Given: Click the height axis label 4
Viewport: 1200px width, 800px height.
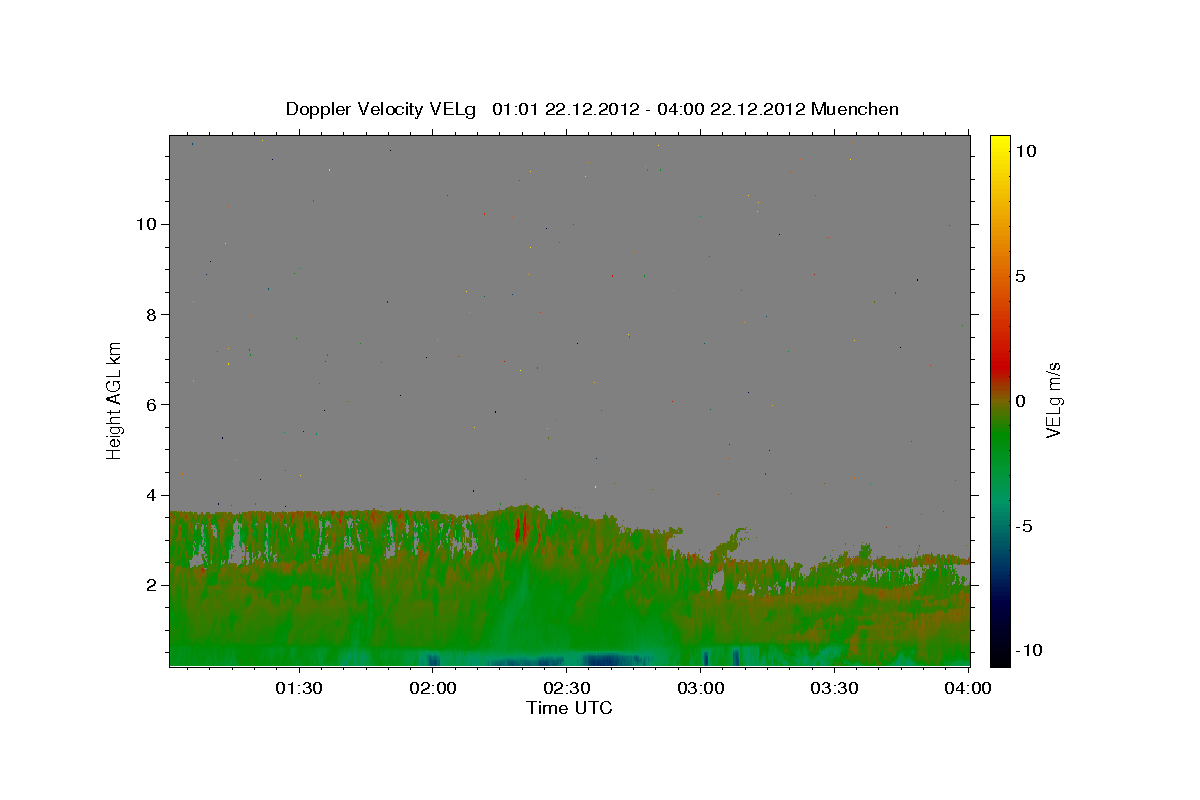Looking at the screenshot, I should pos(150,495).
